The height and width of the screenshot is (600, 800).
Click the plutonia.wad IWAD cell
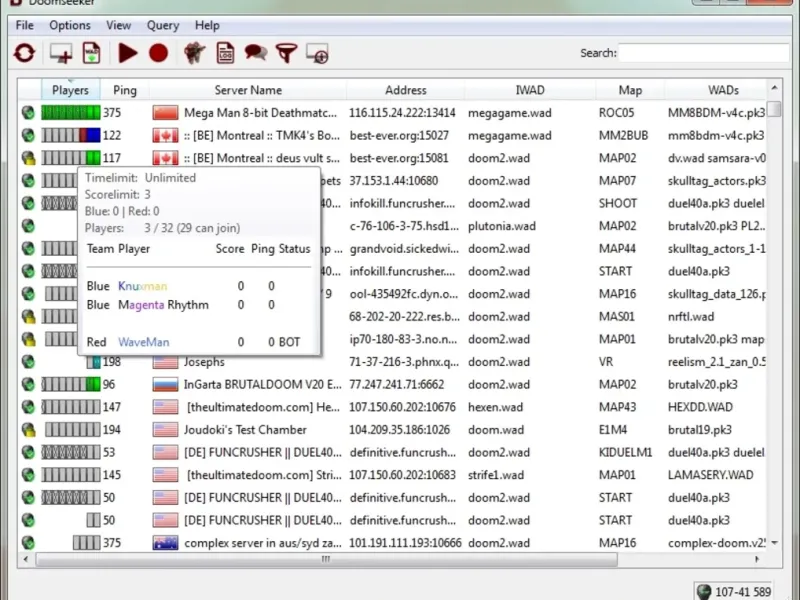pos(502,226)
